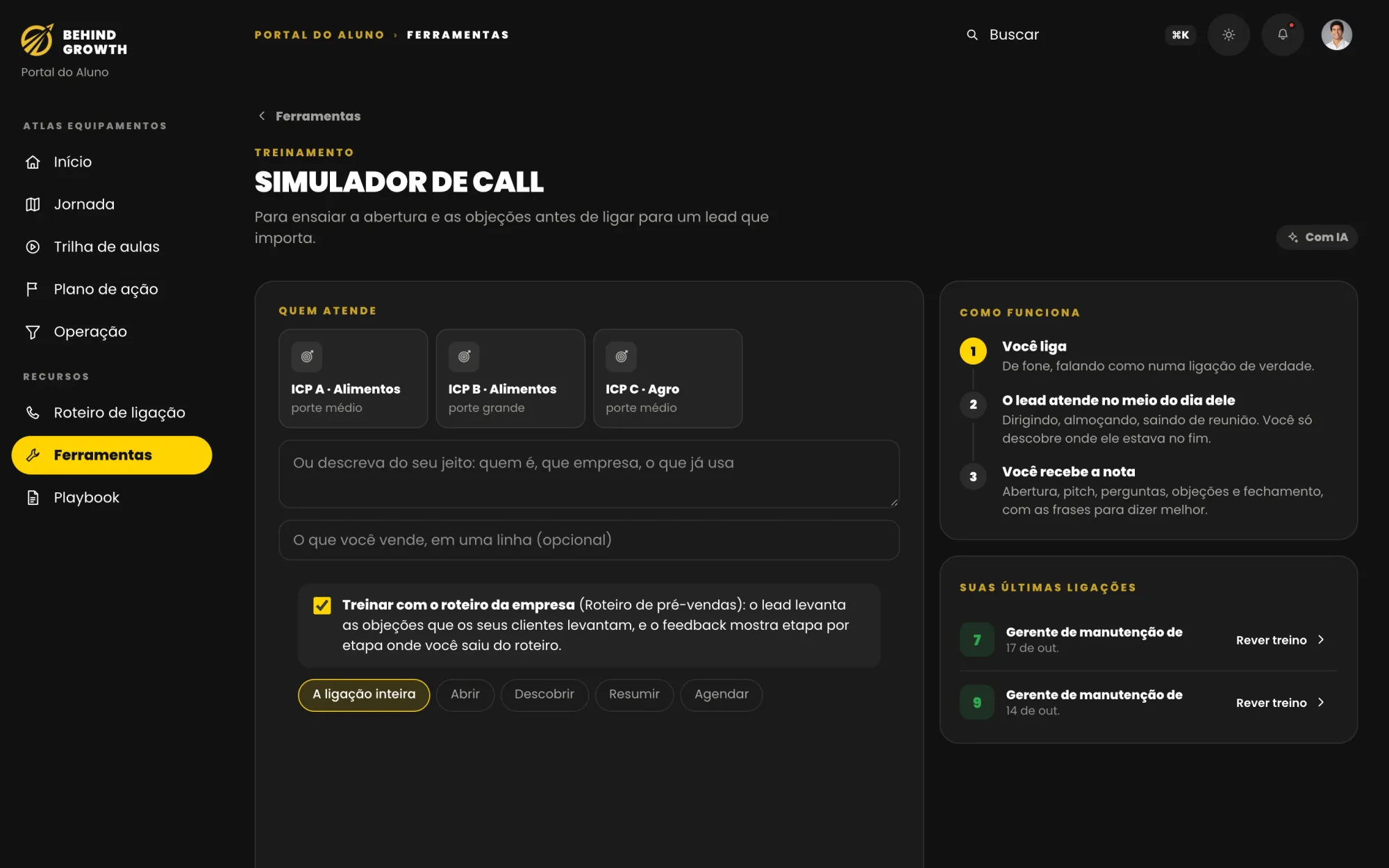
Task: Select the ICP C · Agro card
Action: click(667, 378)
